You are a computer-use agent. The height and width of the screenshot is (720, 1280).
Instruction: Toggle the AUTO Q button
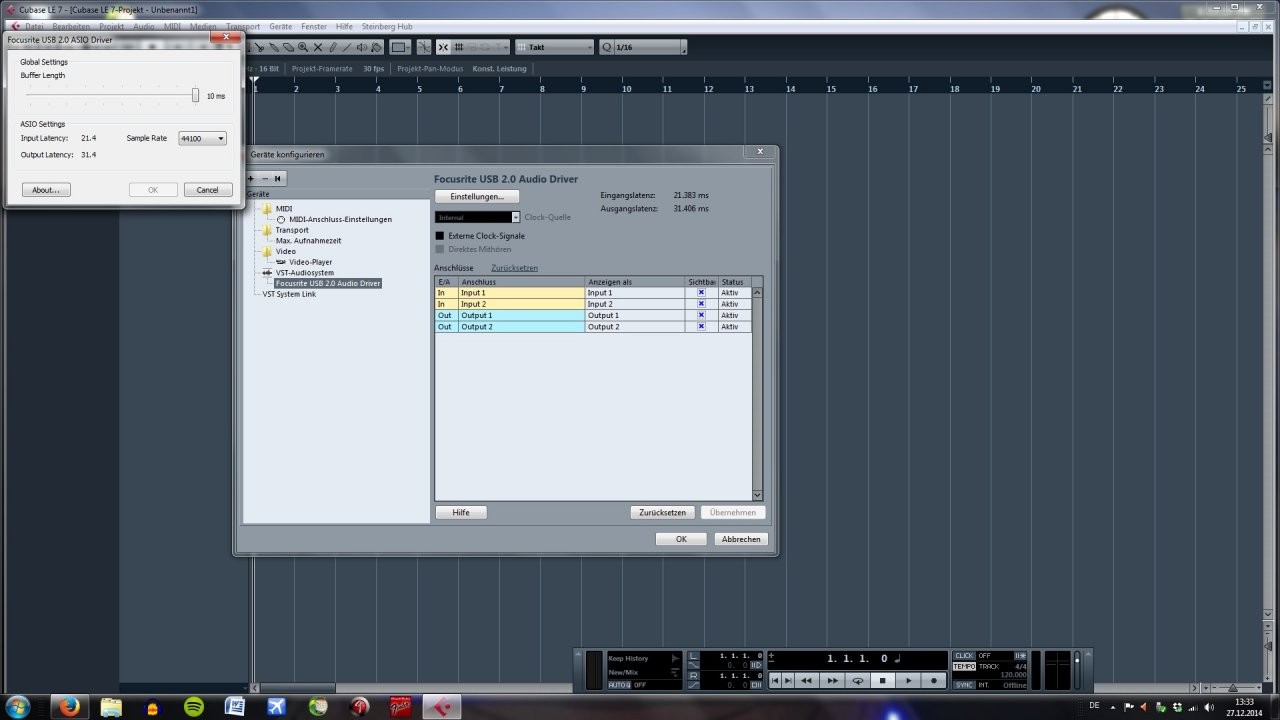click(x=619, y=685)
